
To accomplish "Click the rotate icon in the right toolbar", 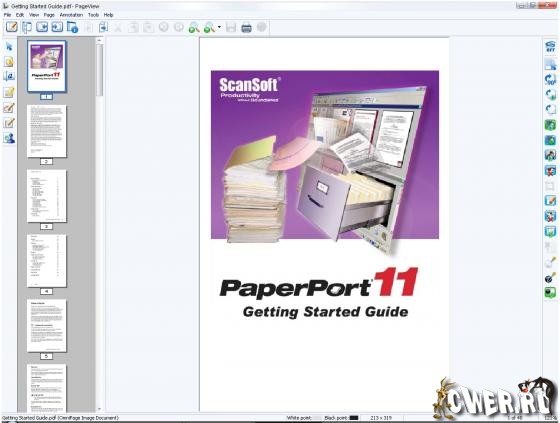I will pyautogui.click(x=550, y=79).
